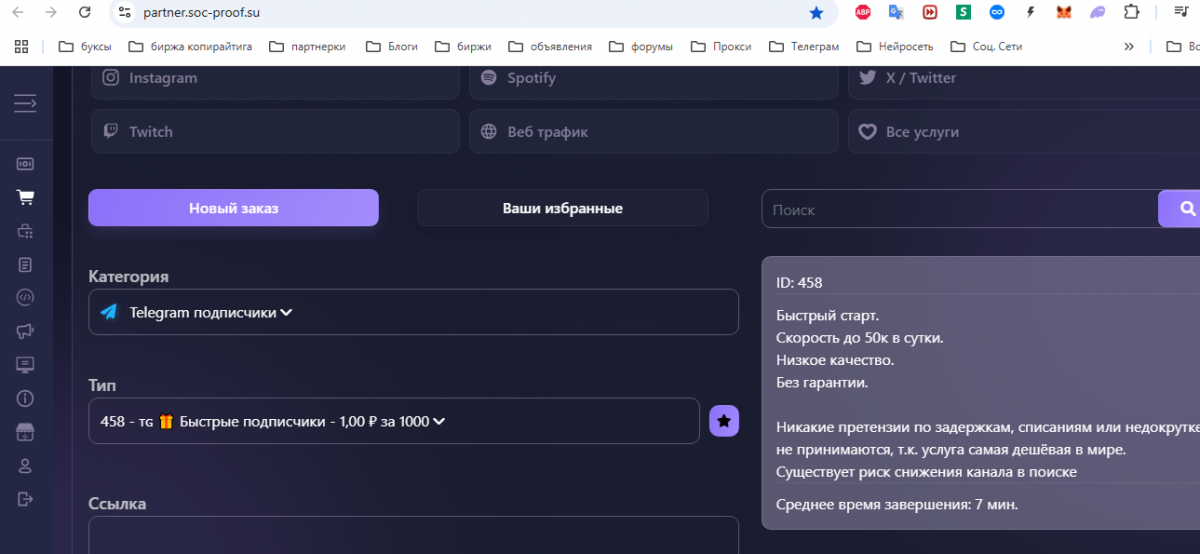Click the Скорость до 50к в сутки line
Viewport: 1200px width, 554px height.
(860, 338)
